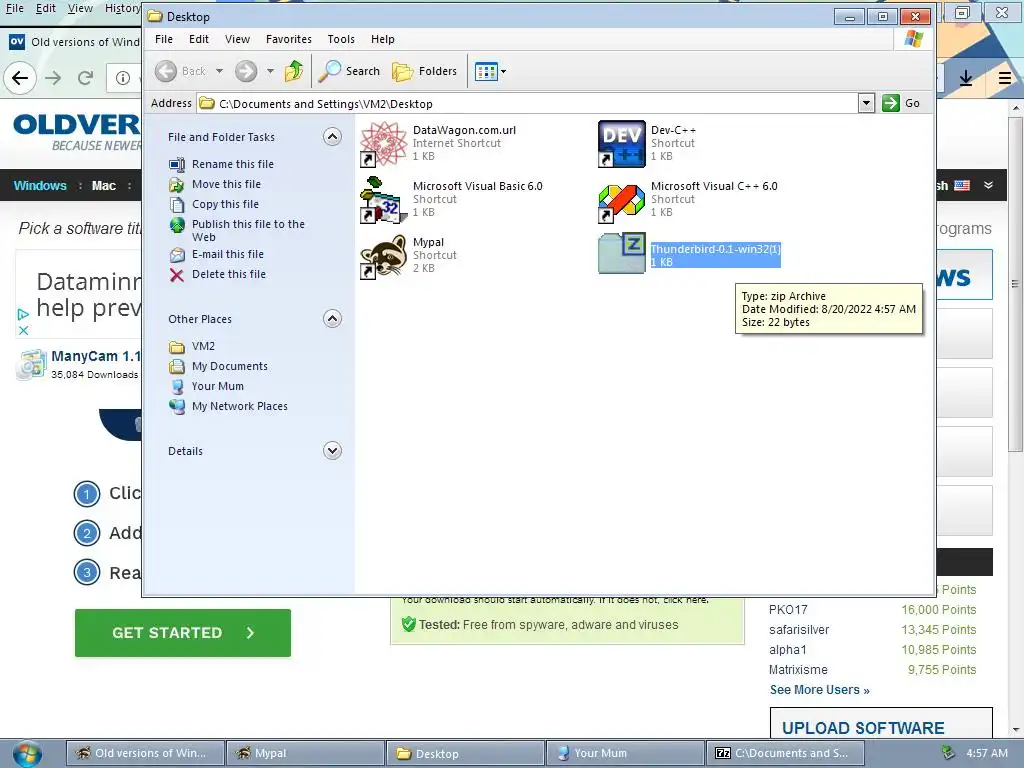1024x768 pixels.
Task: Click Publish this file to the Web
Action: [x=248, y=231]
